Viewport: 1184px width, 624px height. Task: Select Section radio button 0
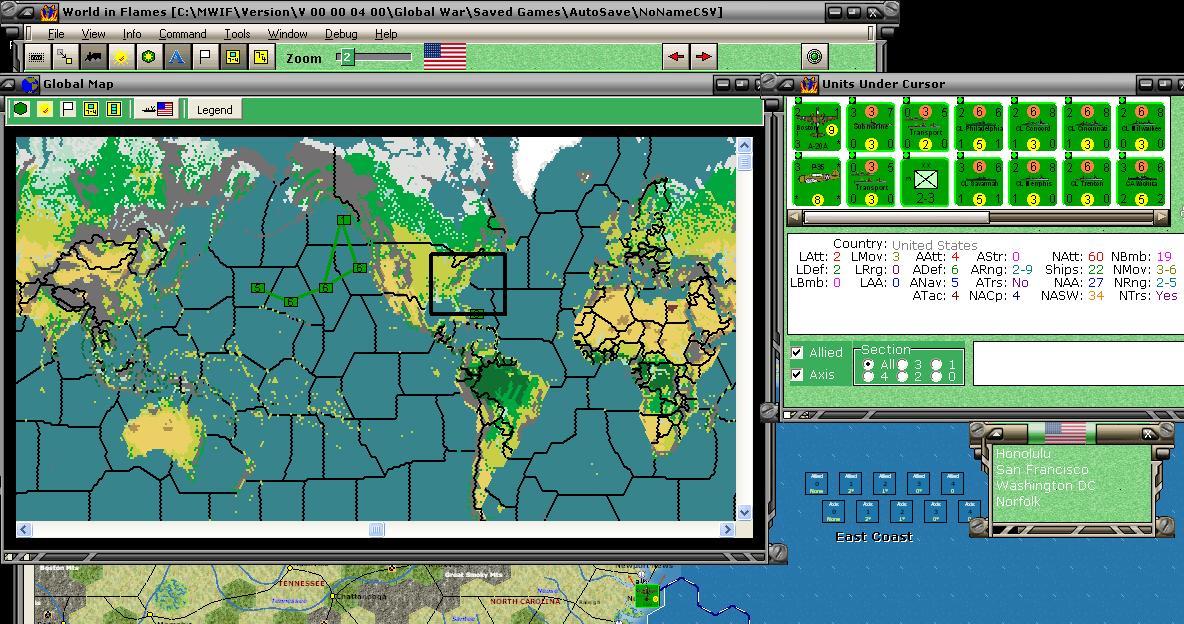pos(936,376)
